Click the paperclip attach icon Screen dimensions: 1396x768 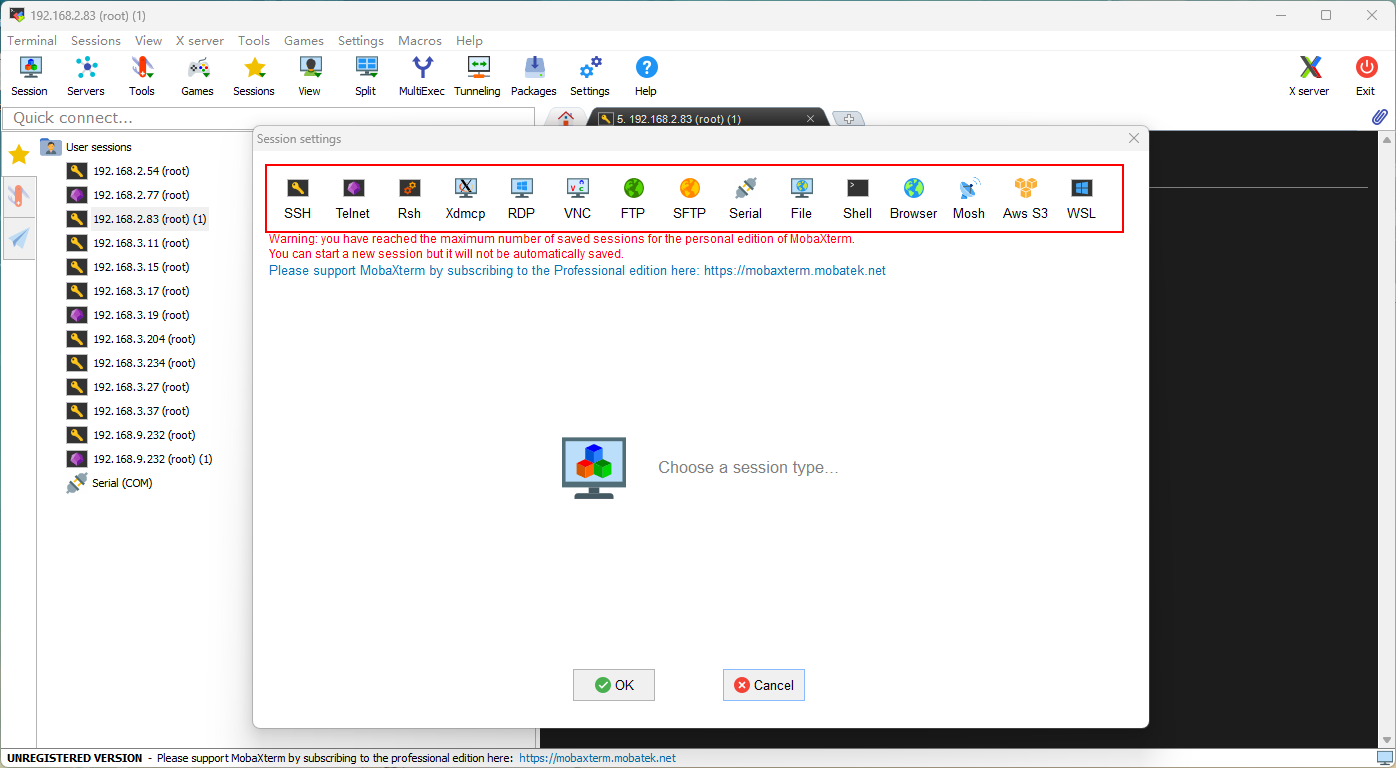(x=1380, y=118)
